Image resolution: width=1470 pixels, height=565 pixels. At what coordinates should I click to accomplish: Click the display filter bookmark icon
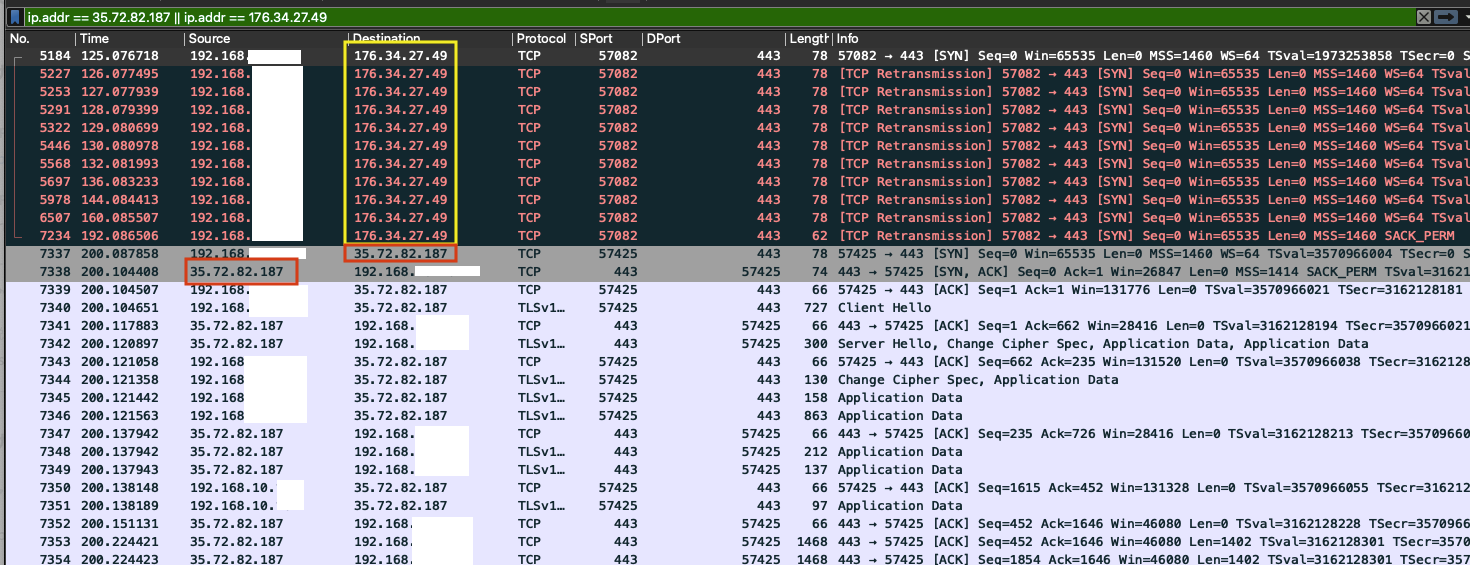click(x=15, y=18)
